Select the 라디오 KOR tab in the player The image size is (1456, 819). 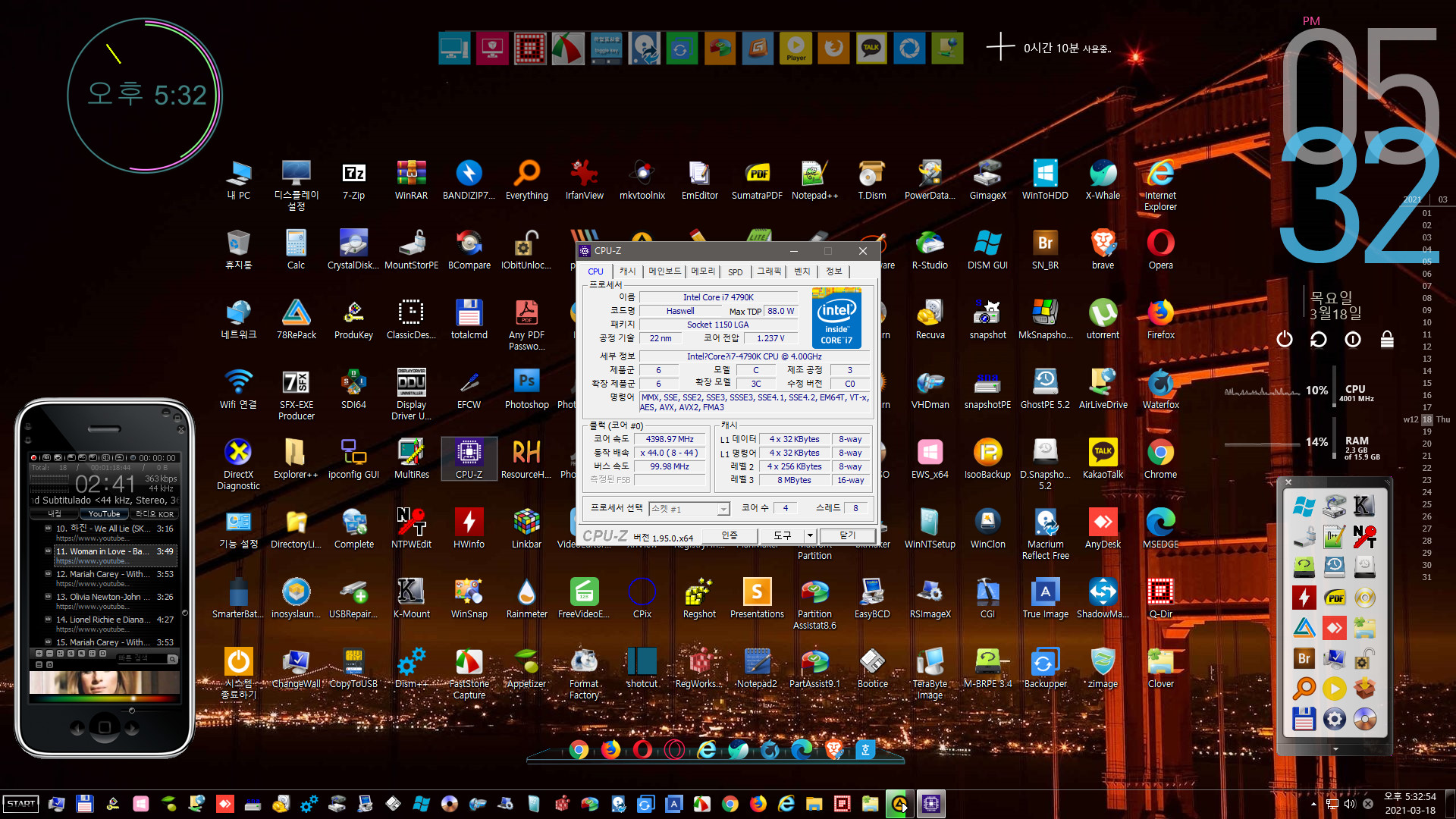pyautogui.click(x=155, y=514)
